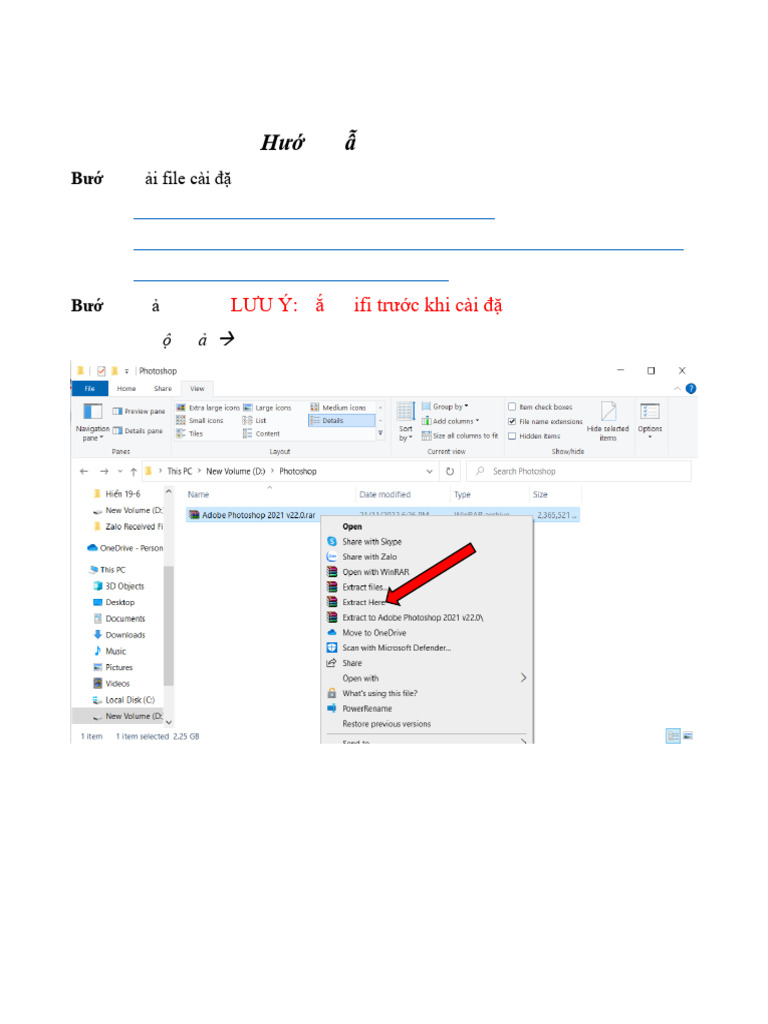Select Adobe Photoshop 2021 v22.0.rar file
The image size is (768, 1024).
[x=259, y=515]
